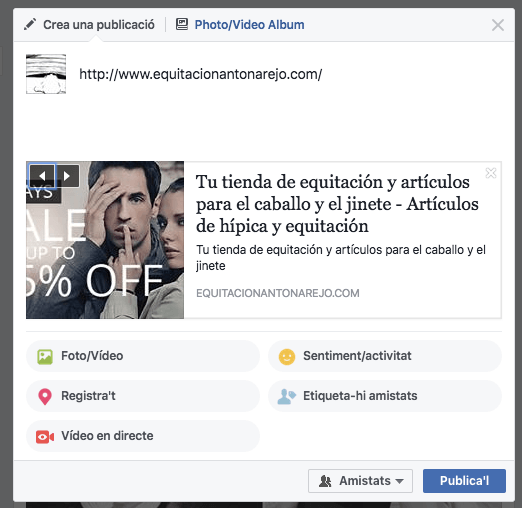Image resolution: width=522 pixels, height=508 pixels.
Task: Click the profile picture thumbnail
Action: pyautogui.click(x=46, y=74)
